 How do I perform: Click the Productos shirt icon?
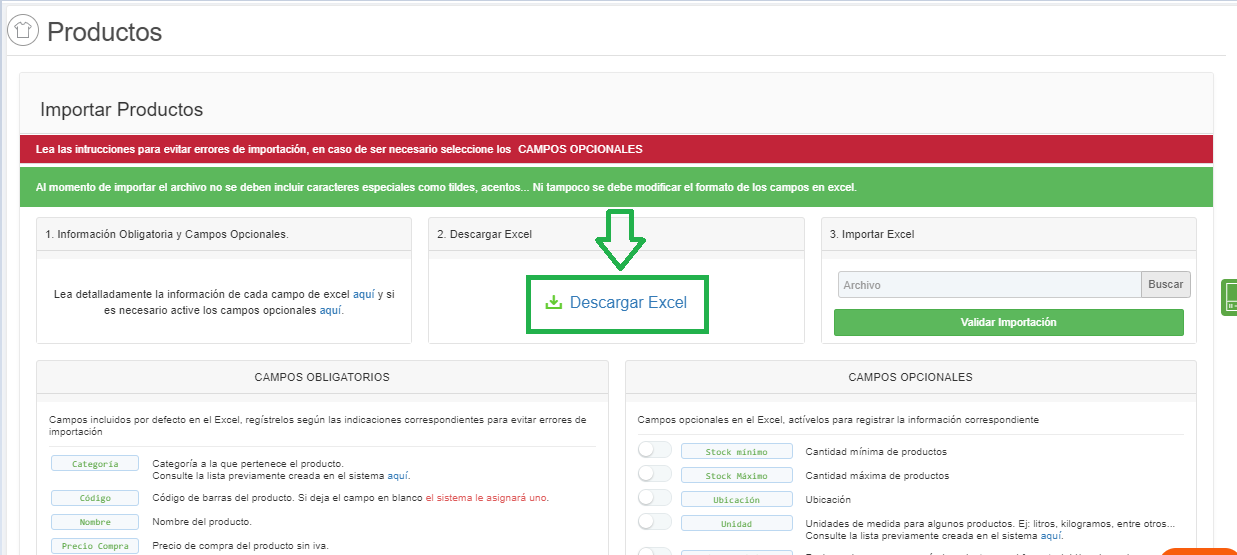[x=23, y=31]
